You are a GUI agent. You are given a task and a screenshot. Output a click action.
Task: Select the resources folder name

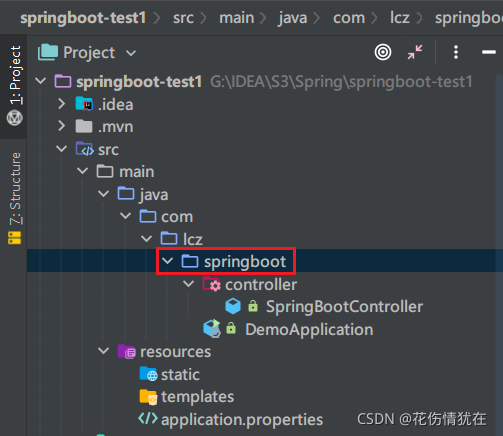pos(175,352)
